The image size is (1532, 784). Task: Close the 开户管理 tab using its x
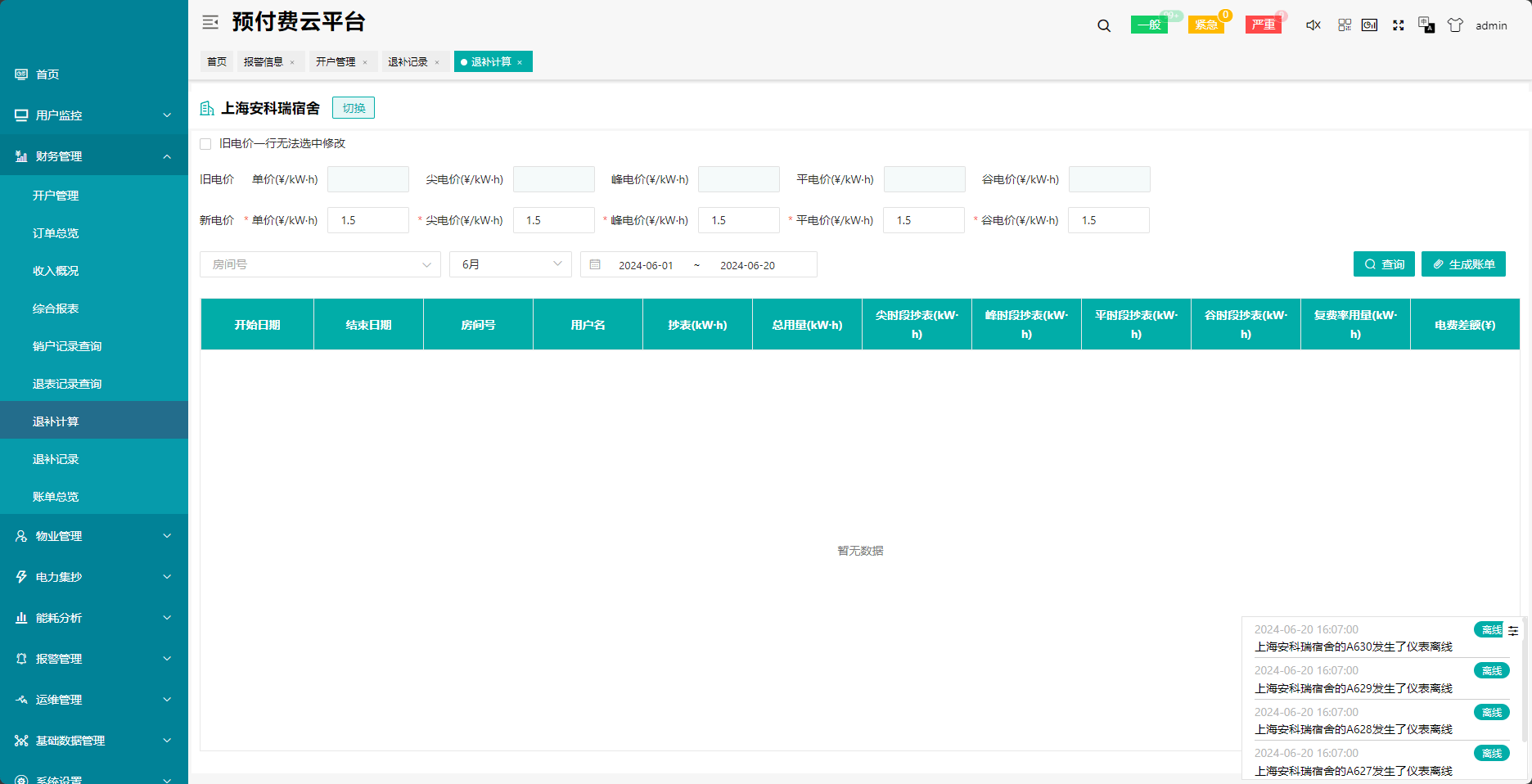tap(365, 62)
